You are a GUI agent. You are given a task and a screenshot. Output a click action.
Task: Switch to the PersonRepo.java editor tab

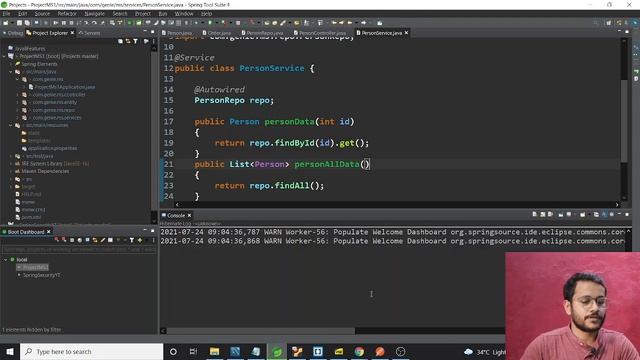(x=262, y=33)
